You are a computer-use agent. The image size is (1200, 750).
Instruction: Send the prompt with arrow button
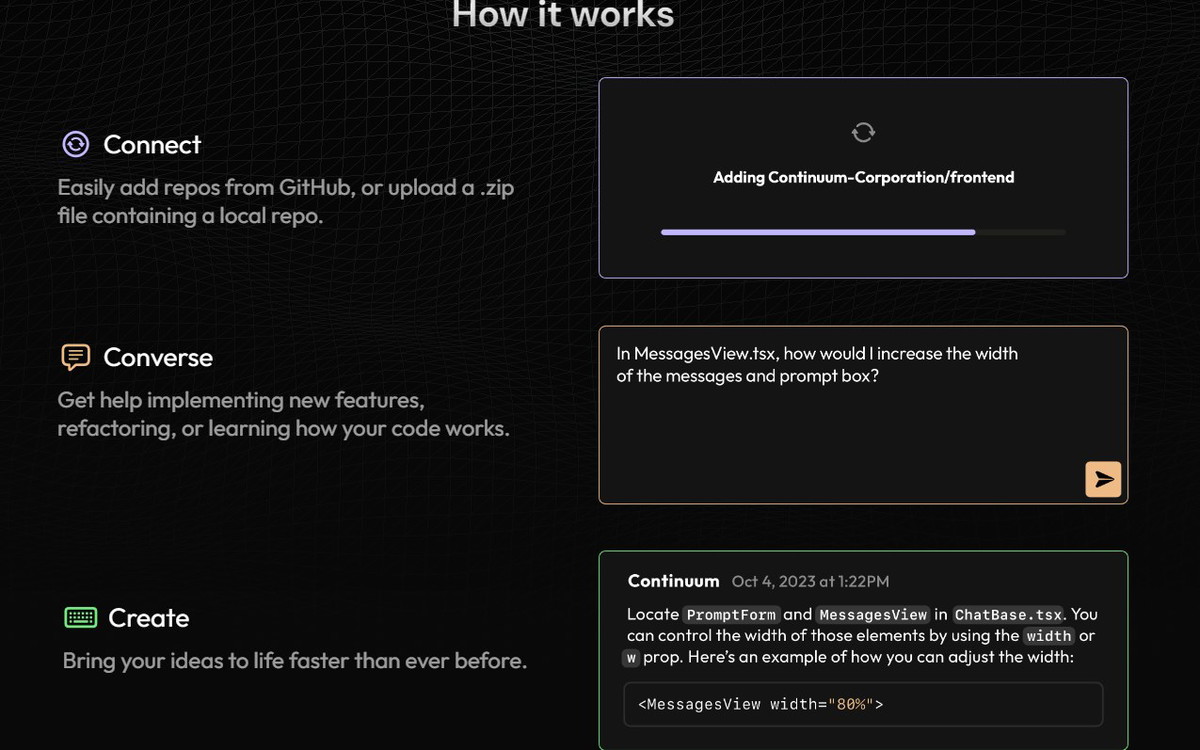click(1103, 479)
